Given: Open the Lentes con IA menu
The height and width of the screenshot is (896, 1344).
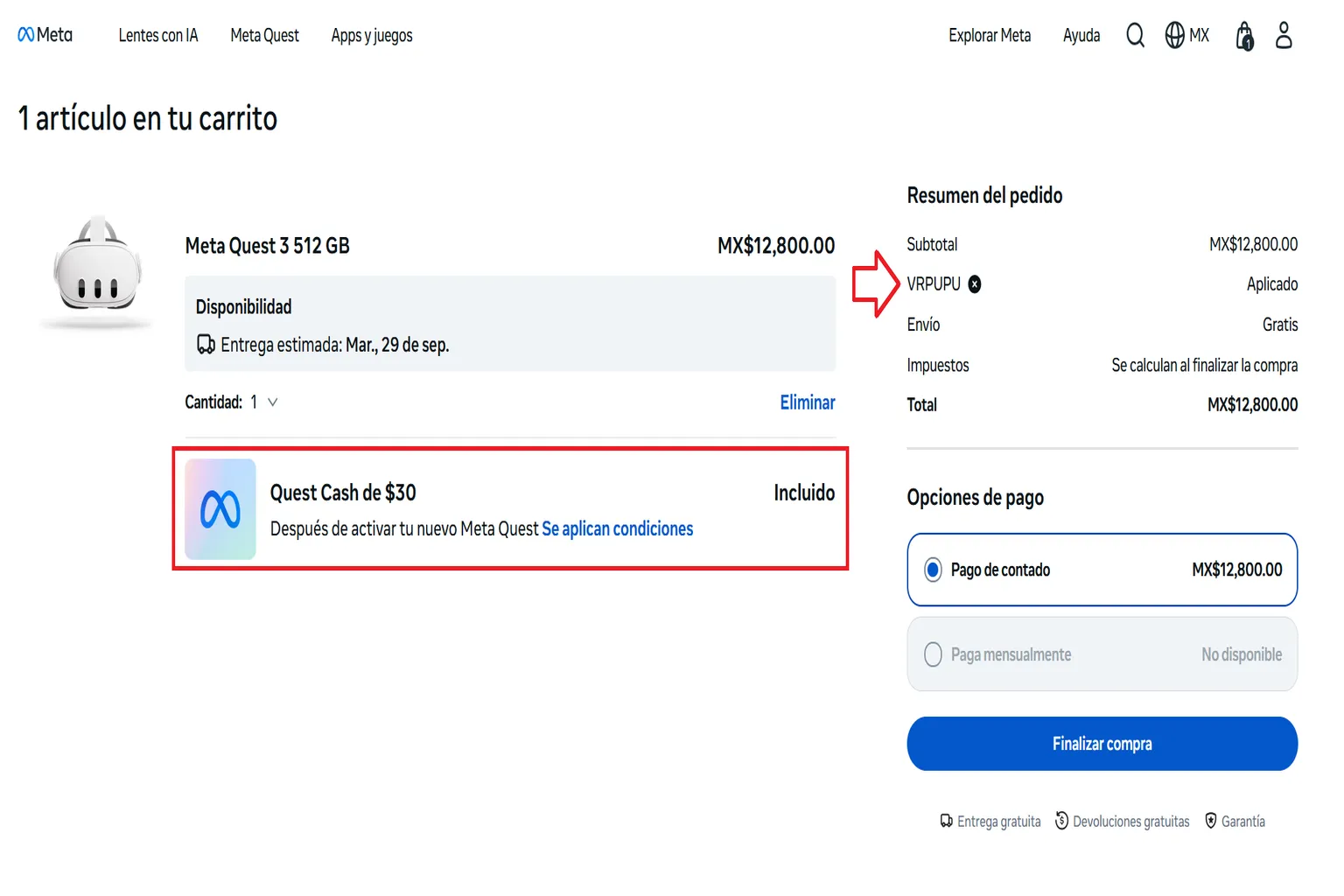Looking at the screenshot, I should coord(158,36).
